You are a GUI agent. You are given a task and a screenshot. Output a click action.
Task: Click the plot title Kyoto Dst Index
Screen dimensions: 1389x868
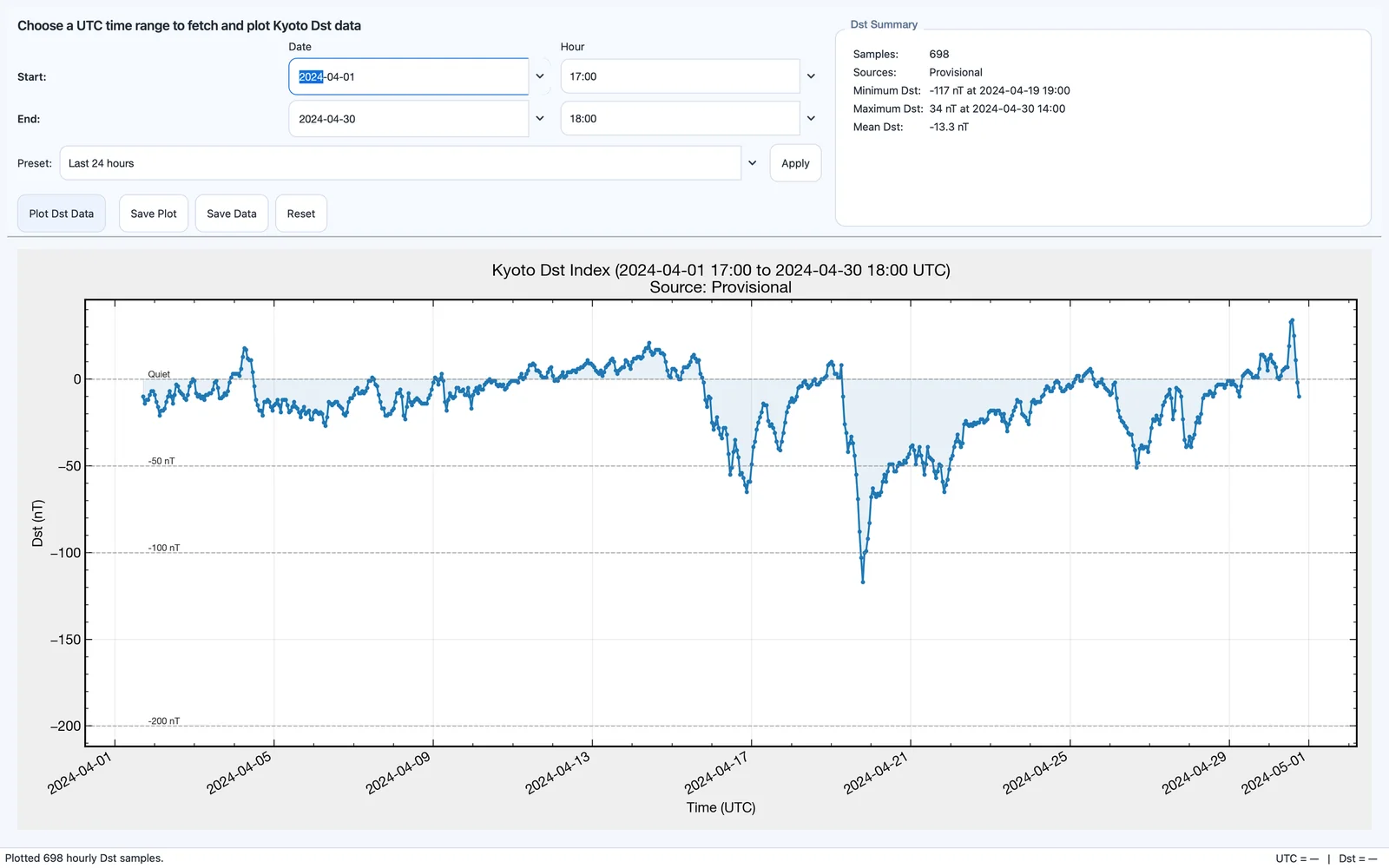pos(721,270)
